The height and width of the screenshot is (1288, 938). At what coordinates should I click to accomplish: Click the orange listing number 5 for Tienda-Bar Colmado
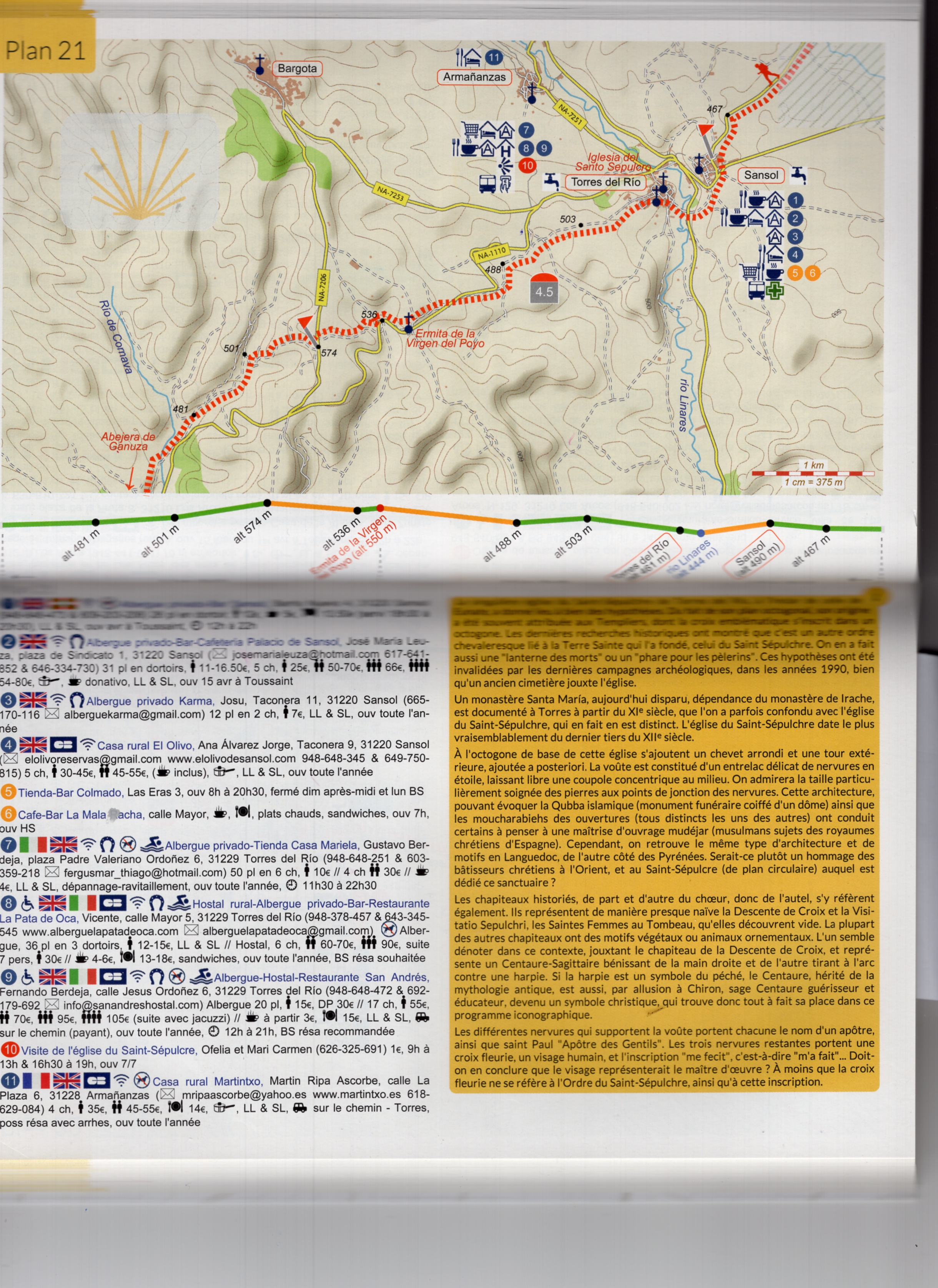click(x=8, y=792)
